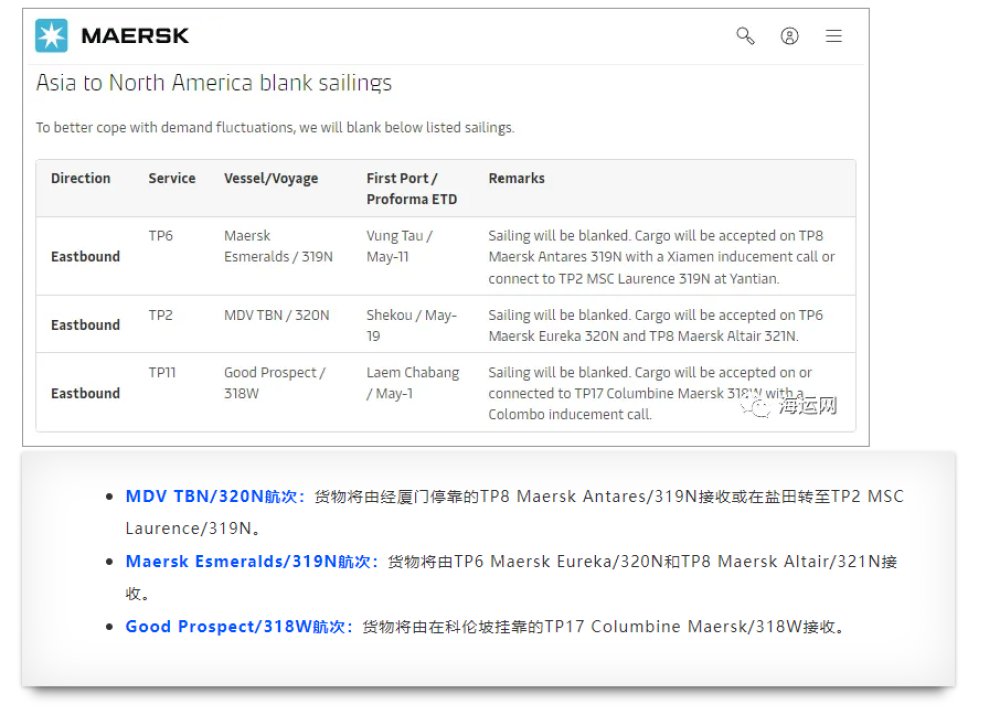
Task: Click Eastbound in the TP11 row
Action: tap(85, 393)
